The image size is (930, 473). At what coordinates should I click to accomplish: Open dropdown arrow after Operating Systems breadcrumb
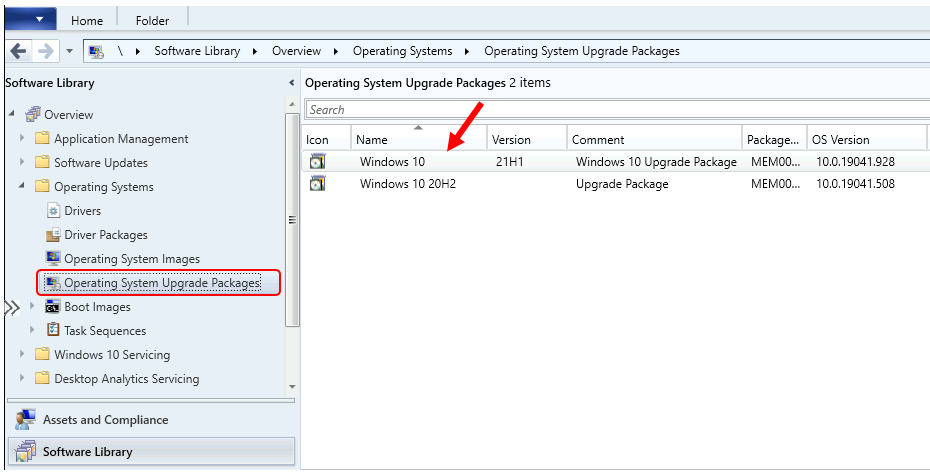point(467,52)
